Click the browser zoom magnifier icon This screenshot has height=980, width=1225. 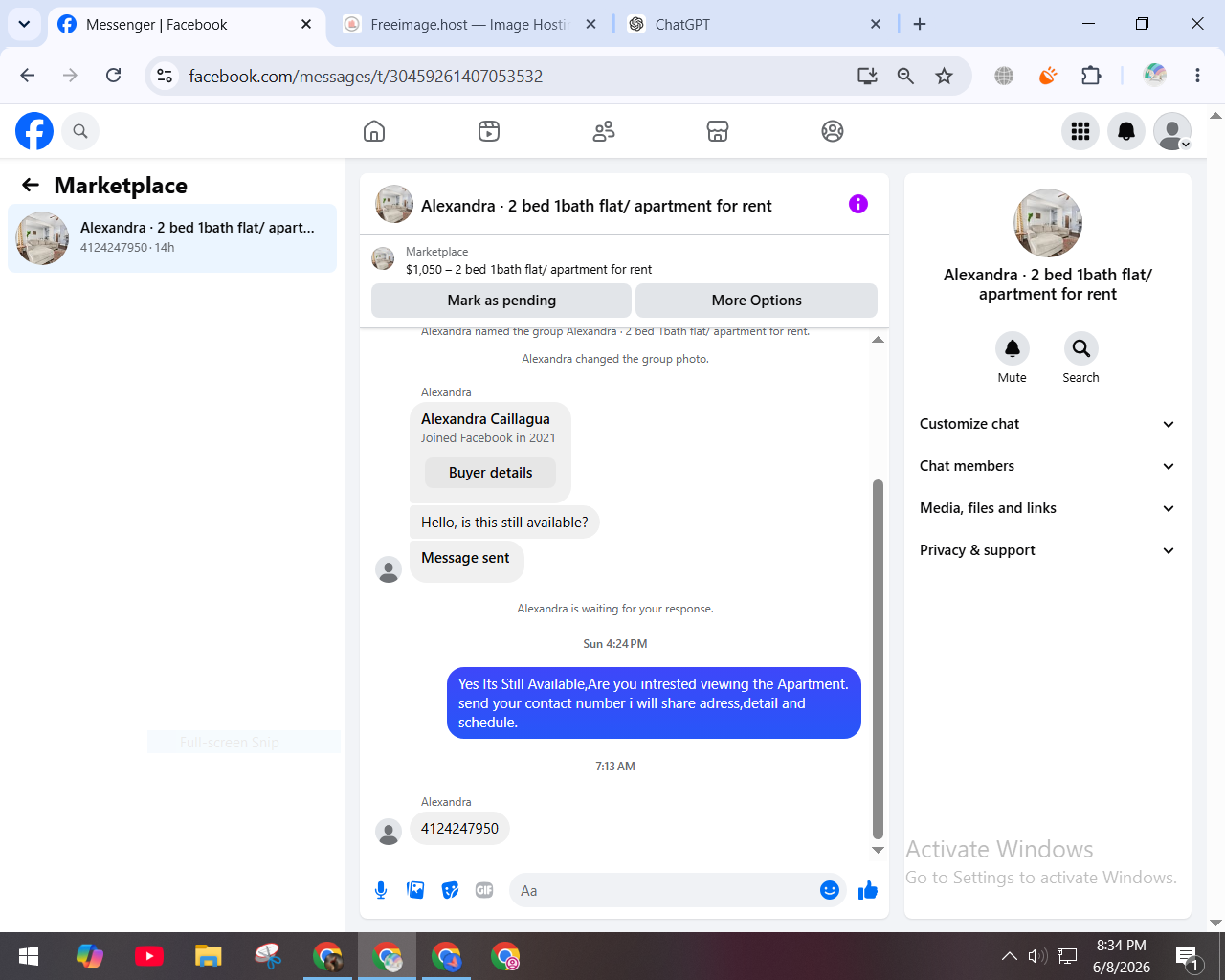click(905, 76)
